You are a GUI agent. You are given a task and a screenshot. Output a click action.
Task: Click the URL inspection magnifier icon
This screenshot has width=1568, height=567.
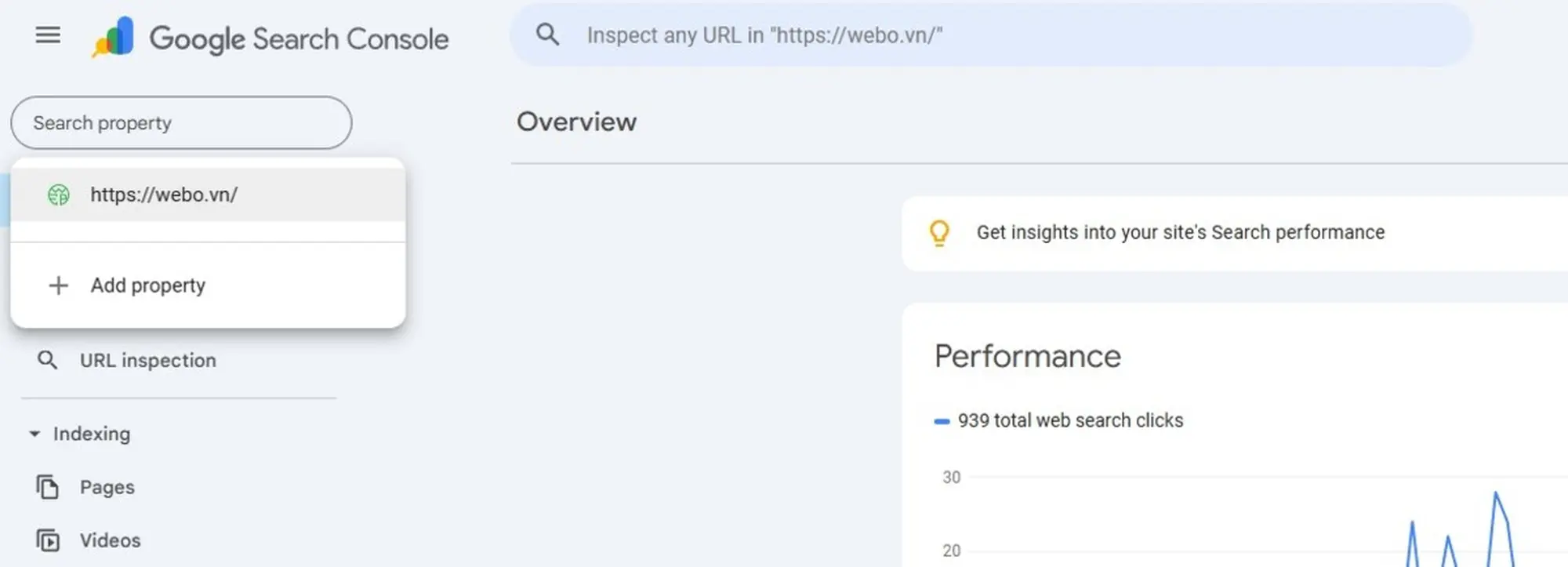(48, 360)
